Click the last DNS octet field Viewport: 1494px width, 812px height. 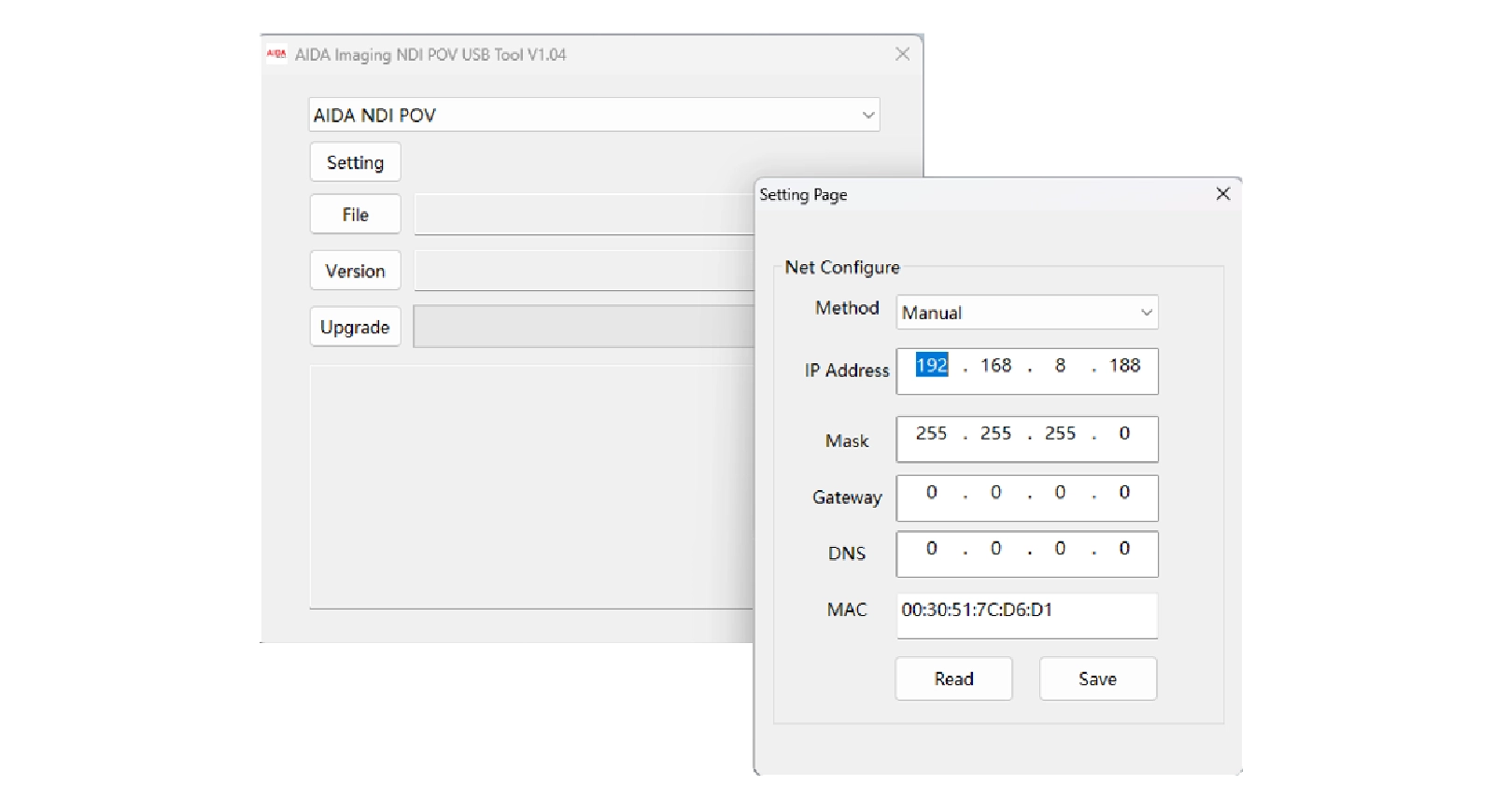(x=1124, y=548)
